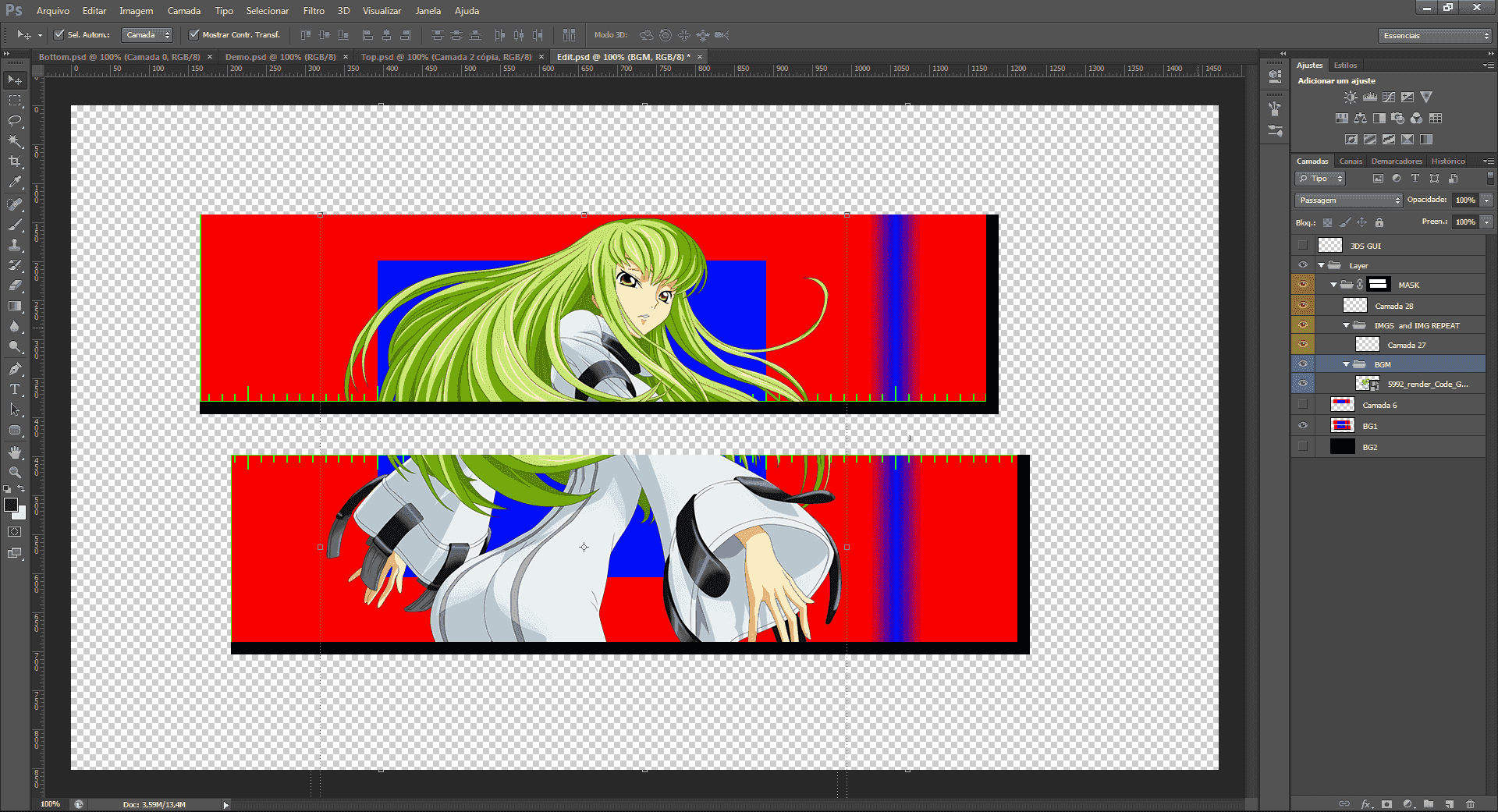Collapse the BGM group

click(1347, 364)
